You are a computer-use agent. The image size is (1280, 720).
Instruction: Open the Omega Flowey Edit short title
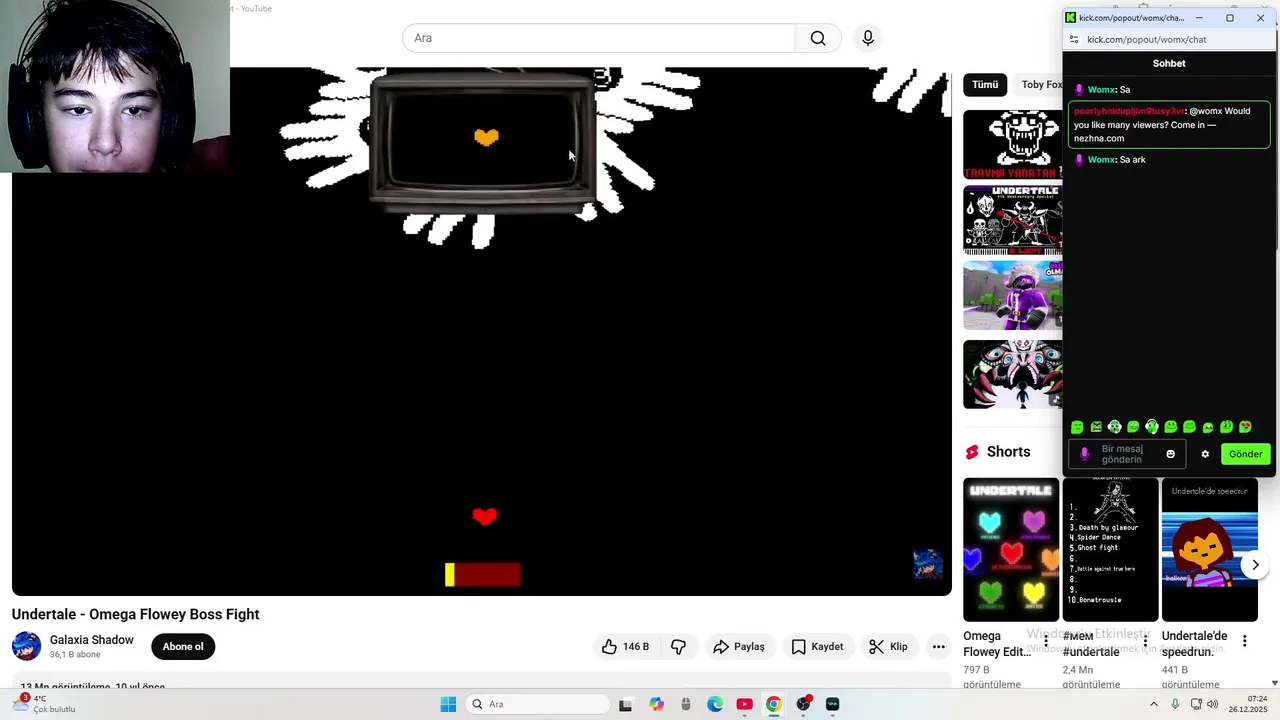[x=997, y=644]
